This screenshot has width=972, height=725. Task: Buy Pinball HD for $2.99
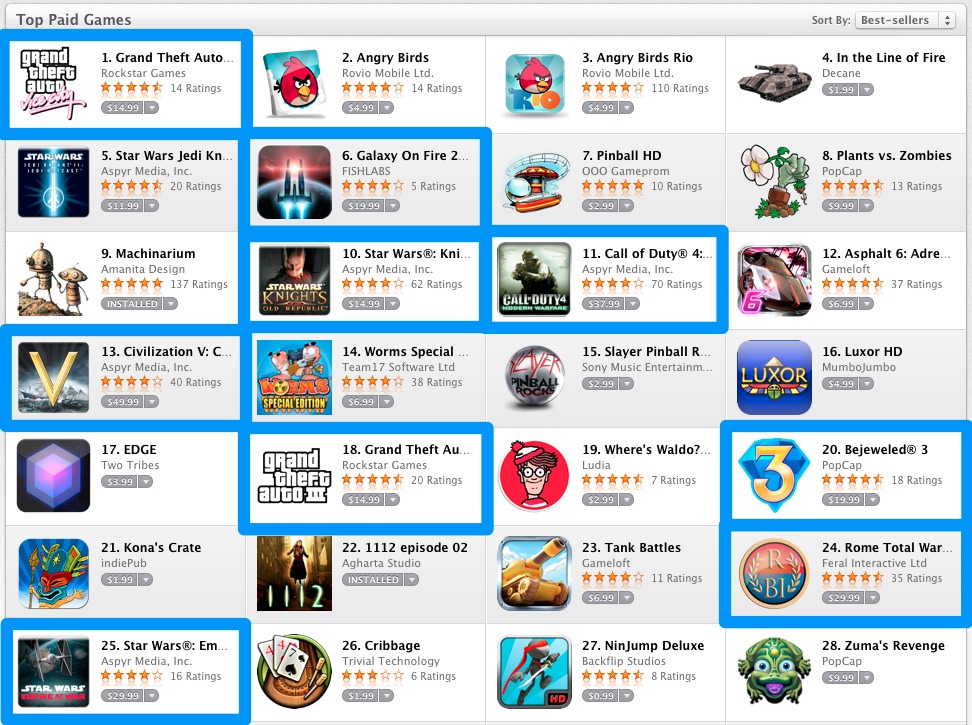pos(600,206)
